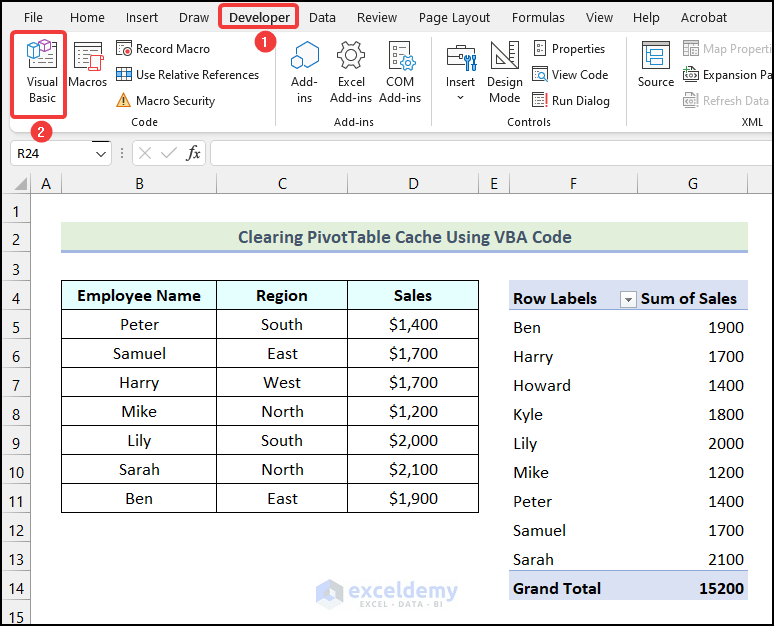Open COM Add-ins
The width and height of the screenshot is (774, 626).
400,73
